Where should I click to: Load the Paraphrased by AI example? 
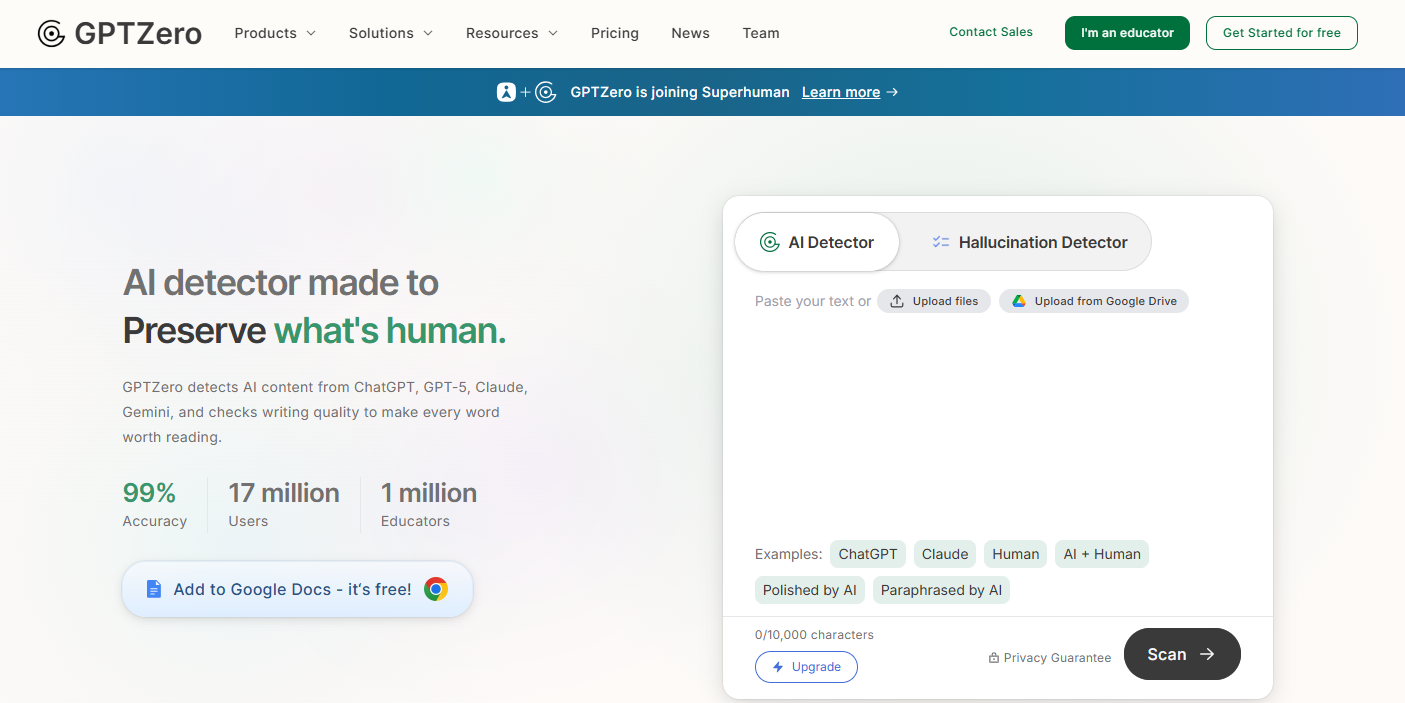pos(942,590)
